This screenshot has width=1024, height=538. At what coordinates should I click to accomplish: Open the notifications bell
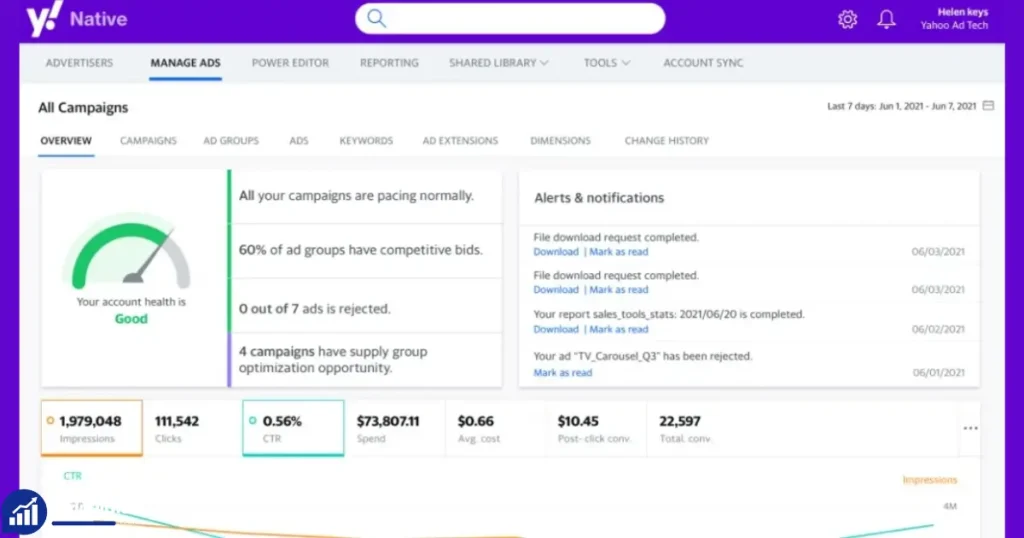[886, 19]
